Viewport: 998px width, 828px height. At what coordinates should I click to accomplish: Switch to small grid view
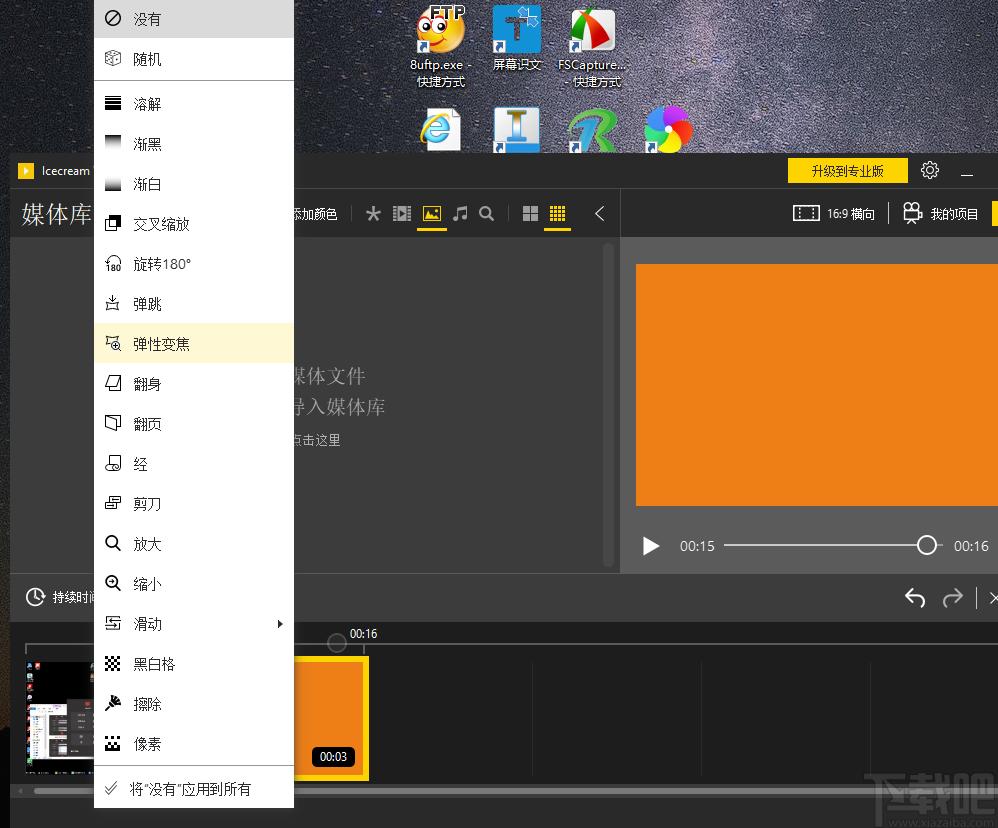click(558, 214)
